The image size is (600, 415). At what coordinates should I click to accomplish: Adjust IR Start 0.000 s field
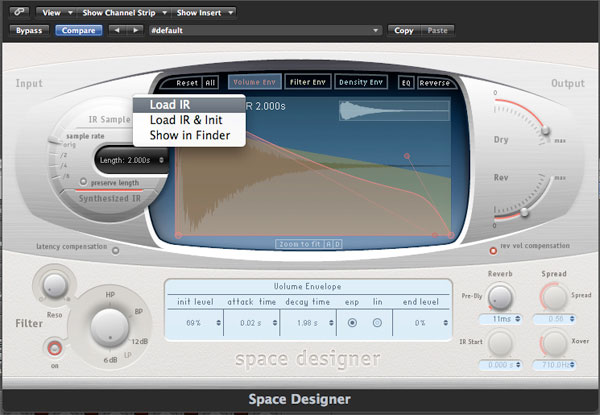click(x=501, y=365)
